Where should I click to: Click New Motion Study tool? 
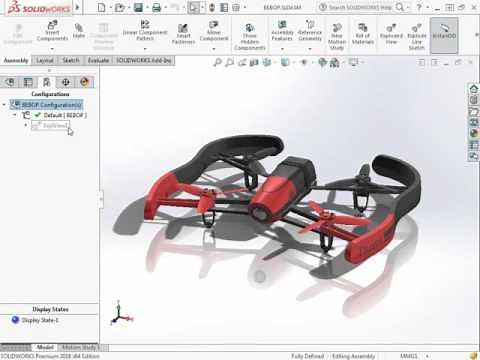point(337,37)
